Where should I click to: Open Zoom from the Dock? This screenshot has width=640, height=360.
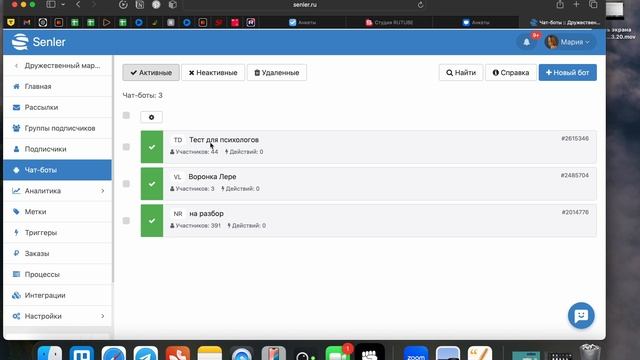click(416, 353)
